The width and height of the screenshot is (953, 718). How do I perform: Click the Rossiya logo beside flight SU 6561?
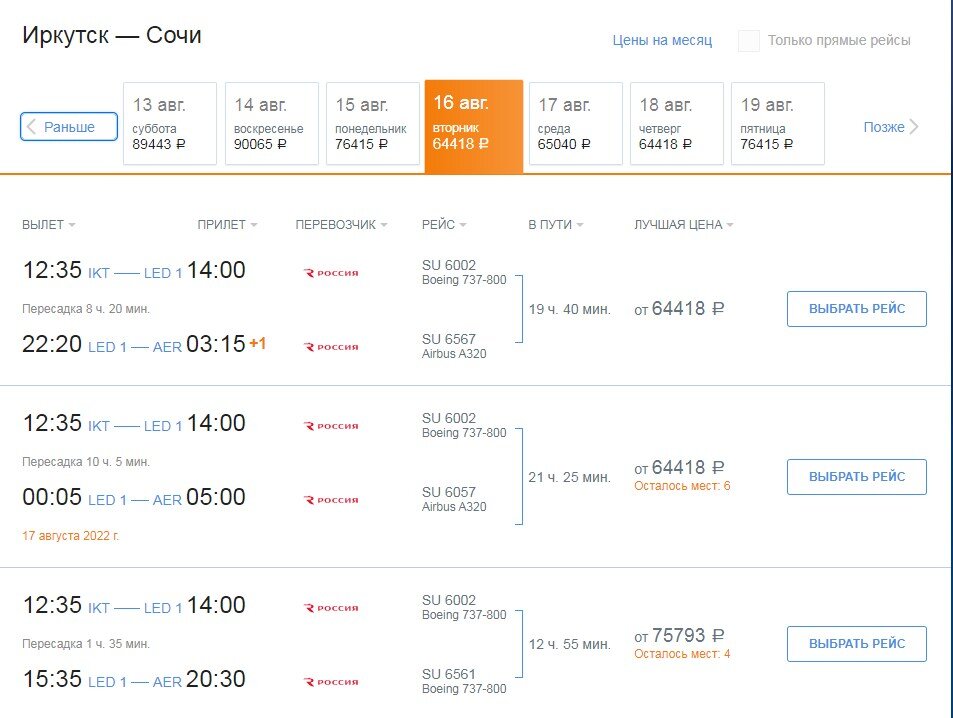[331, 682]
